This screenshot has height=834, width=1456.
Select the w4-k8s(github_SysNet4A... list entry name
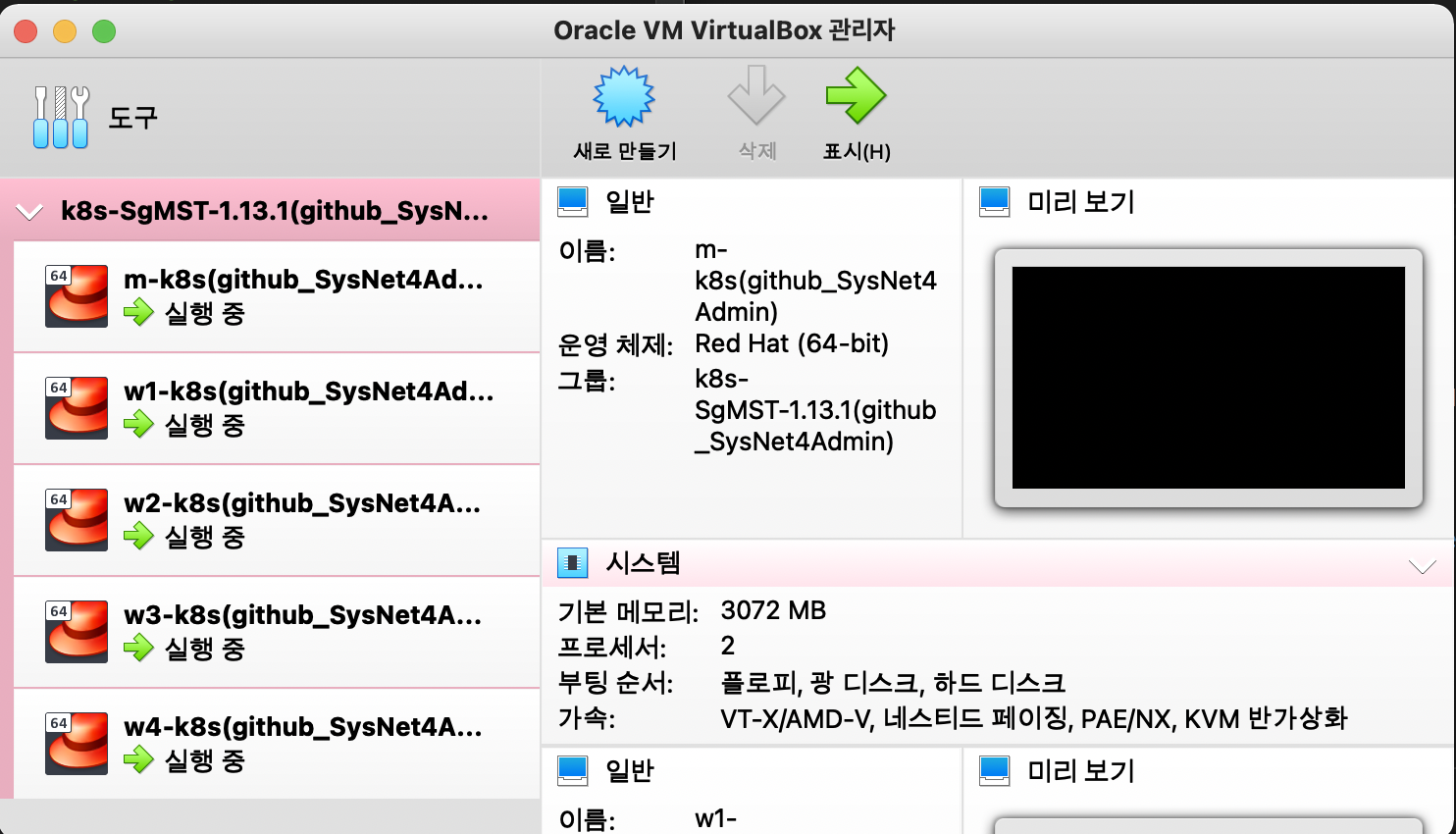coord(303,727)
